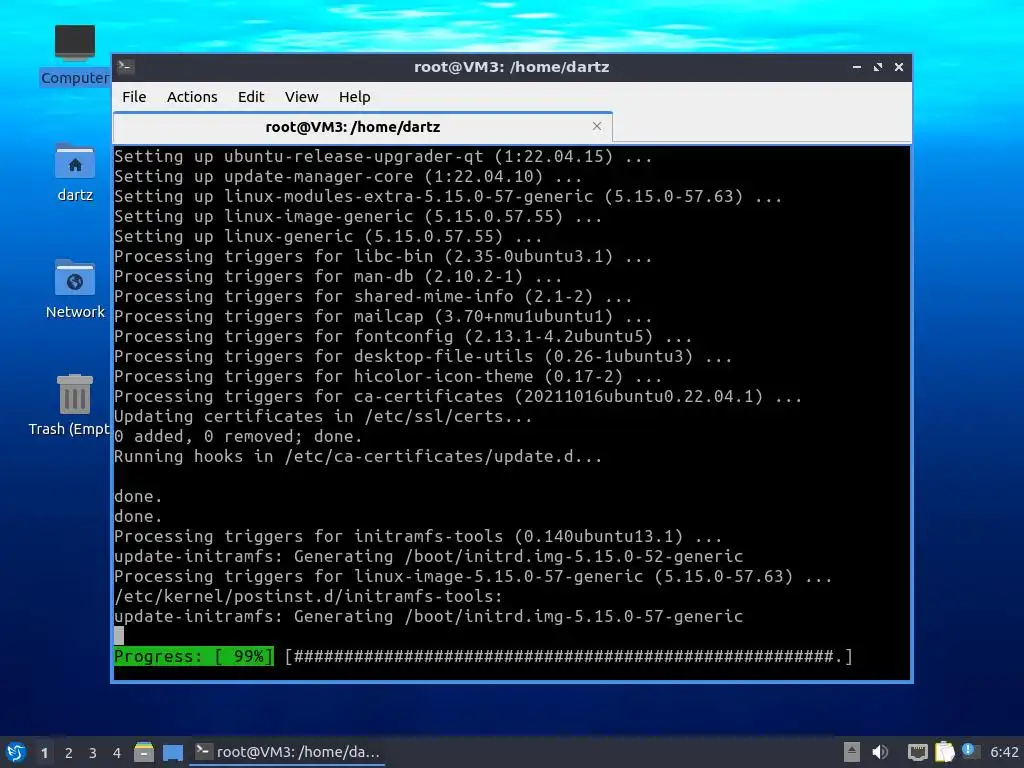Open the Help menu
The width and height of the screenshot is (1024, 768).
pyautogui.click(x=355, y=97)
